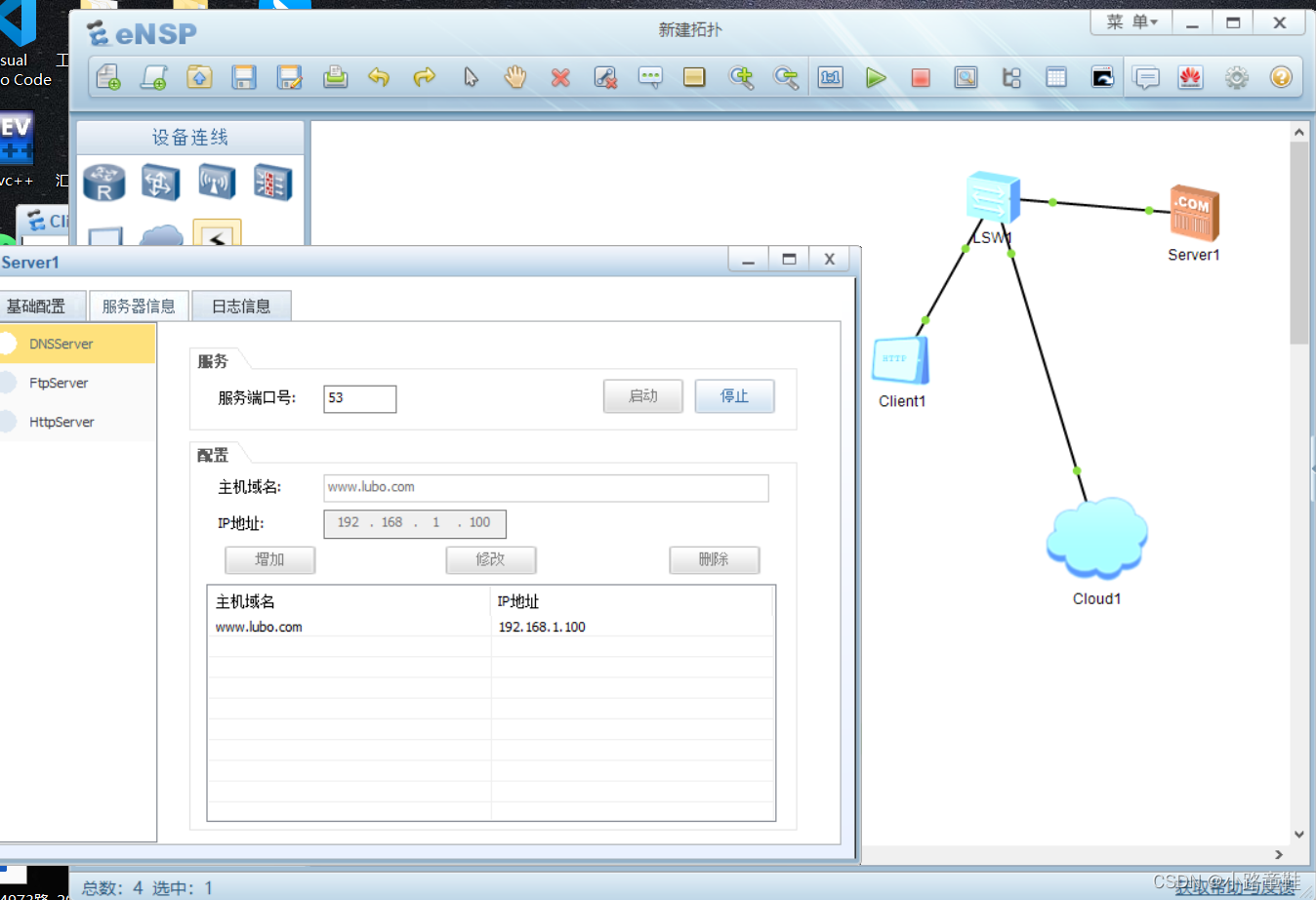The height and width of the screenshot is (900, 1316).
Task: Select the text note tool
Action: click(x=650, y=77)
